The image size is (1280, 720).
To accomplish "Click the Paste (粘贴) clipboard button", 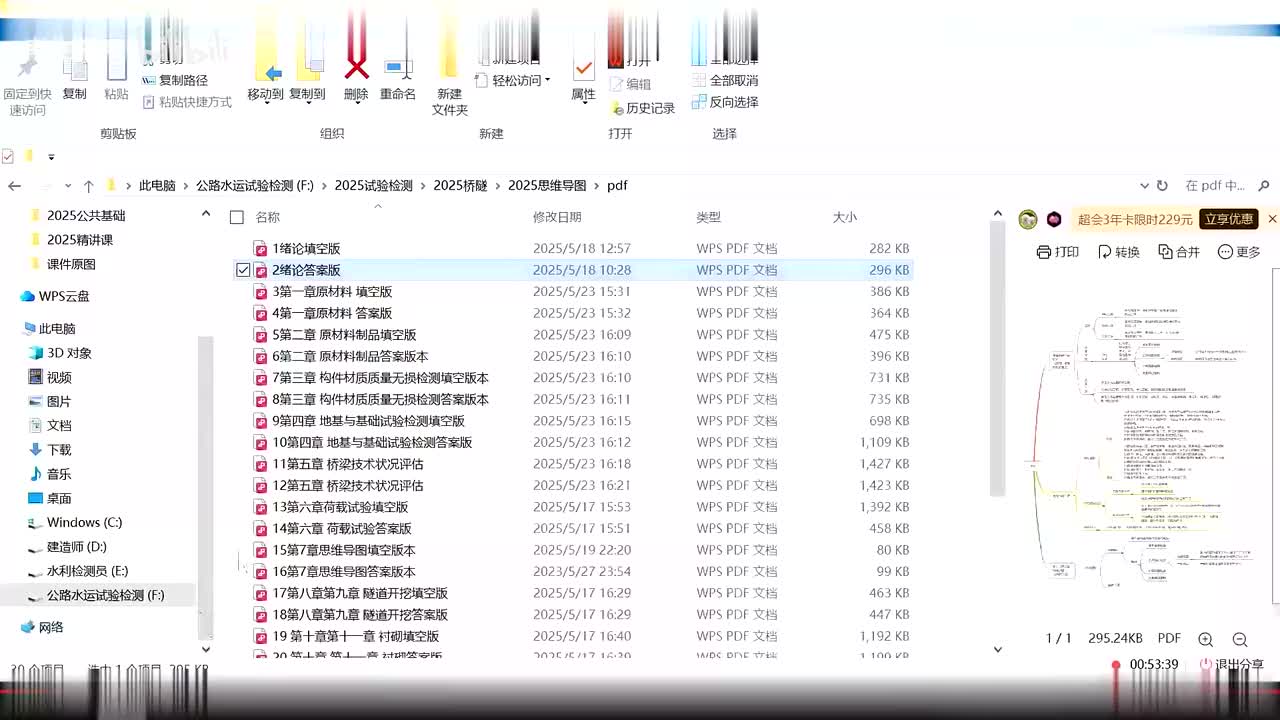I will coord(116,80).
